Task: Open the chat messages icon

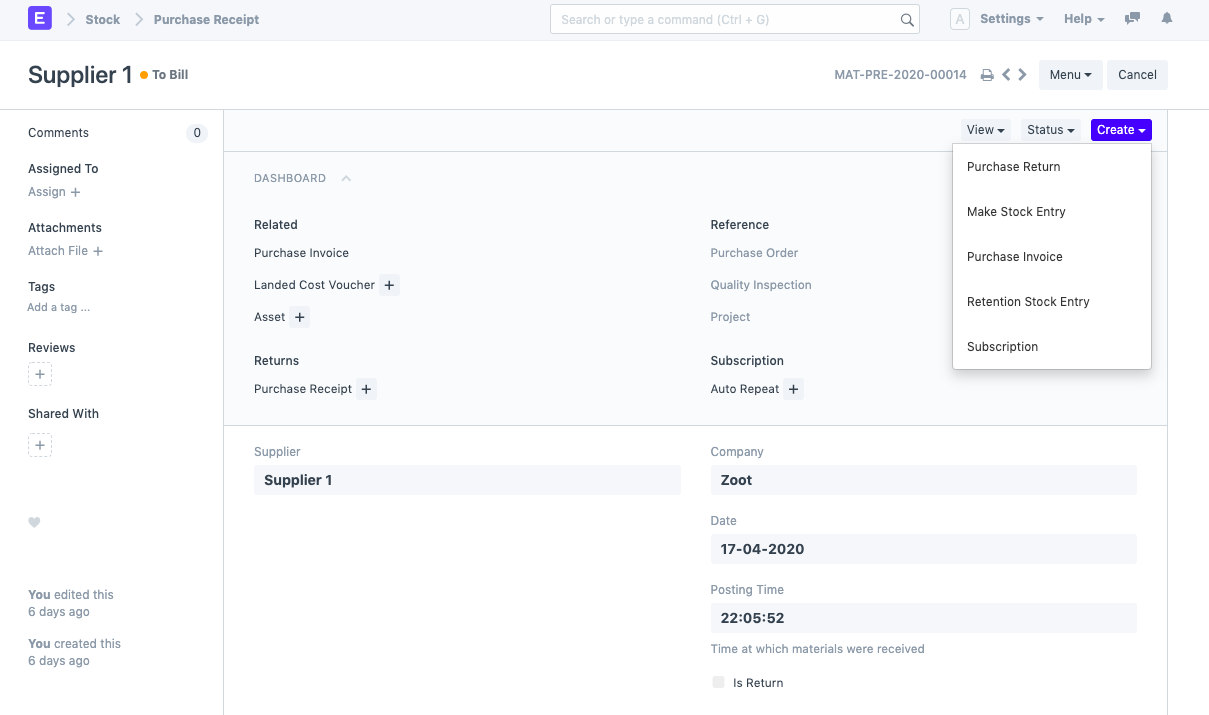Action: [1132, 19]
